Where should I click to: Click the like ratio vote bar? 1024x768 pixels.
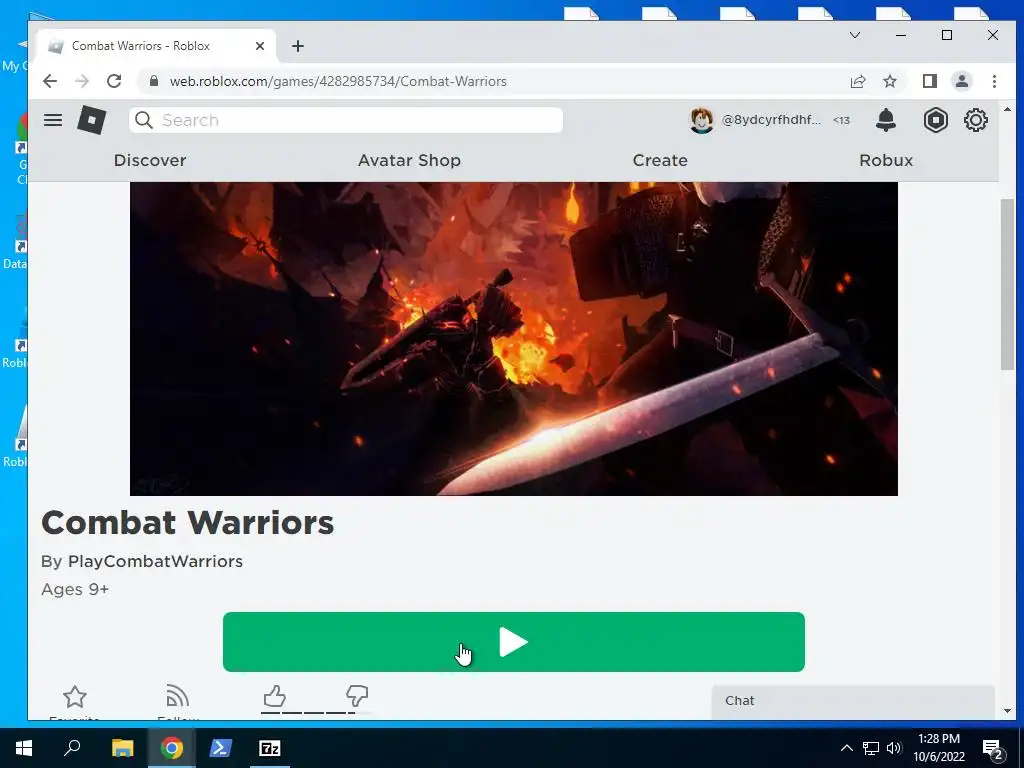pos(315,712)
